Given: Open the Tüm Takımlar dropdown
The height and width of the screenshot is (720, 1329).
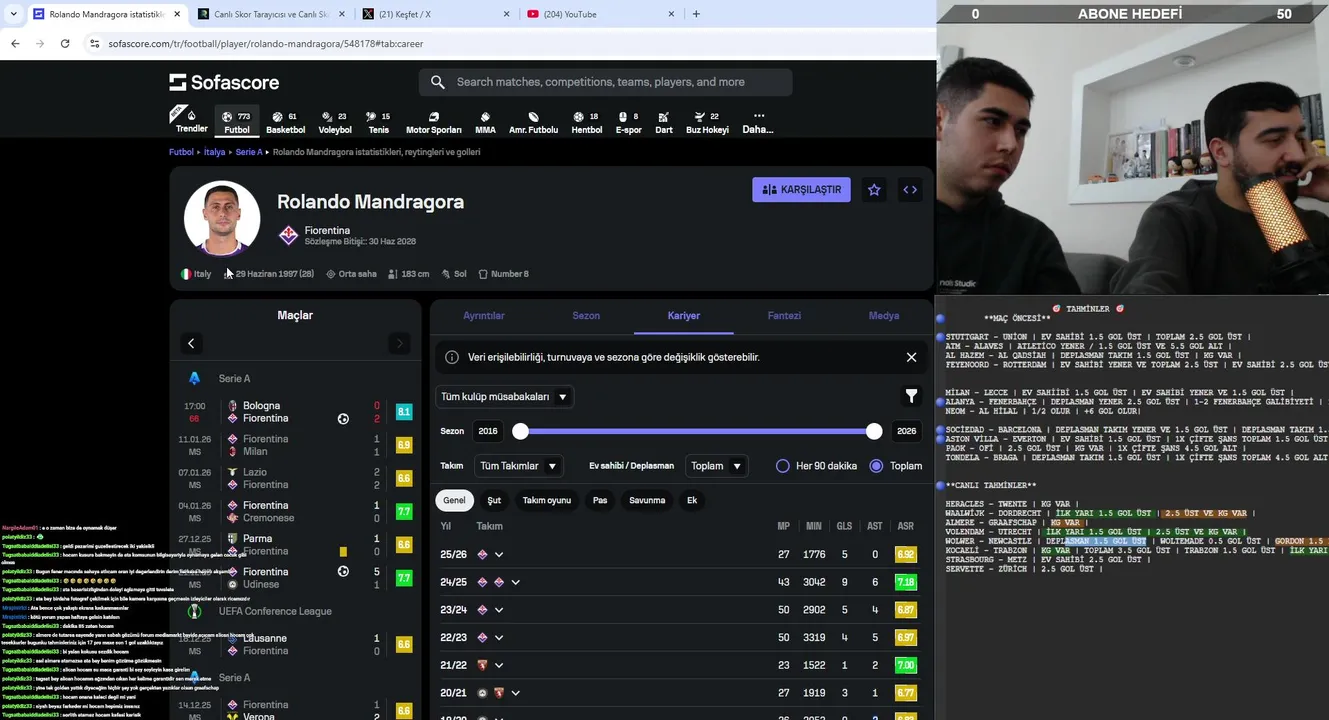Looking at the screenshot, I should tap(518, 466).
